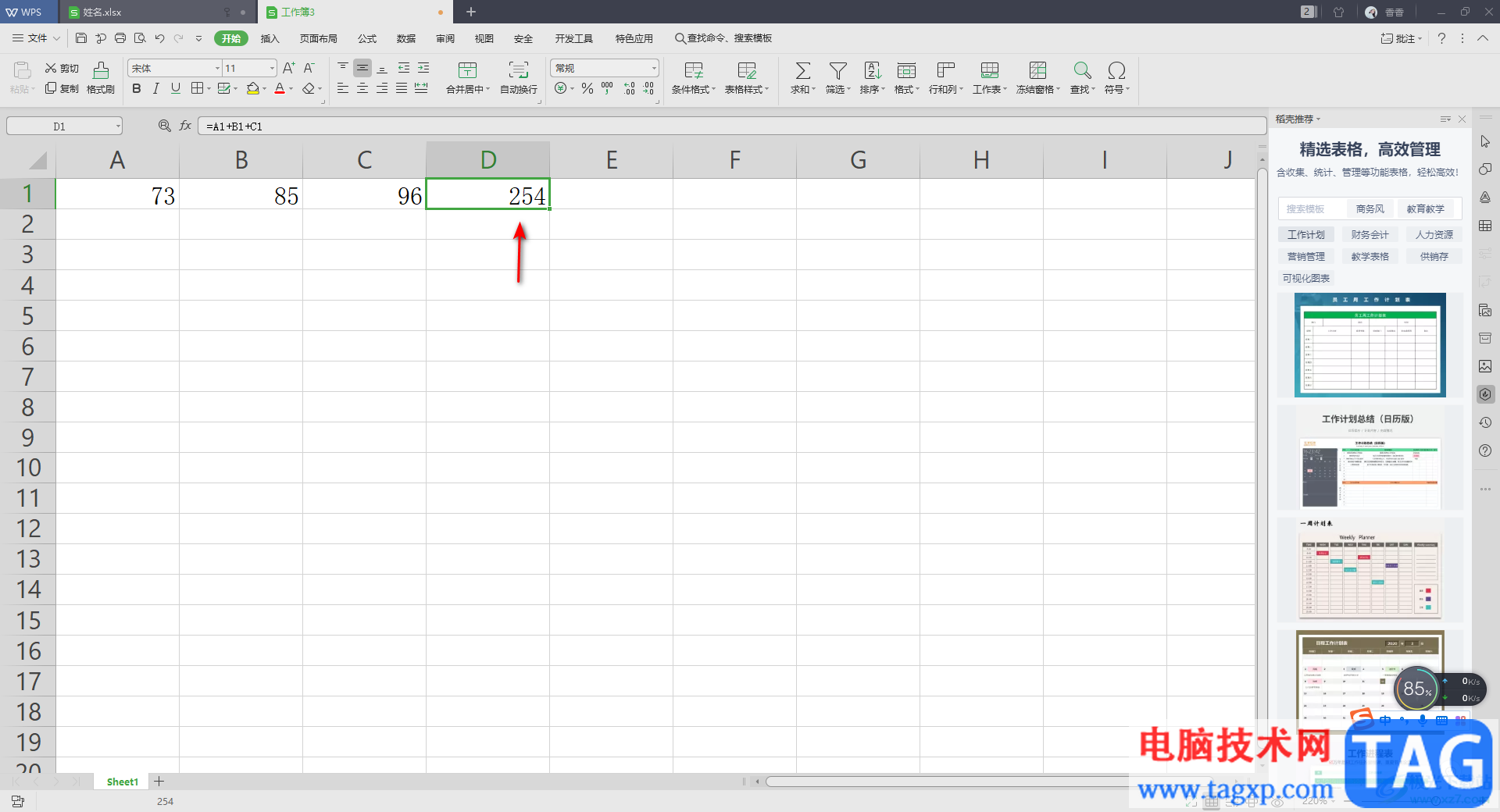Click the Cut (剪切) scissors icon
This screenshot has height=812, width=1500.
[51, 68]
